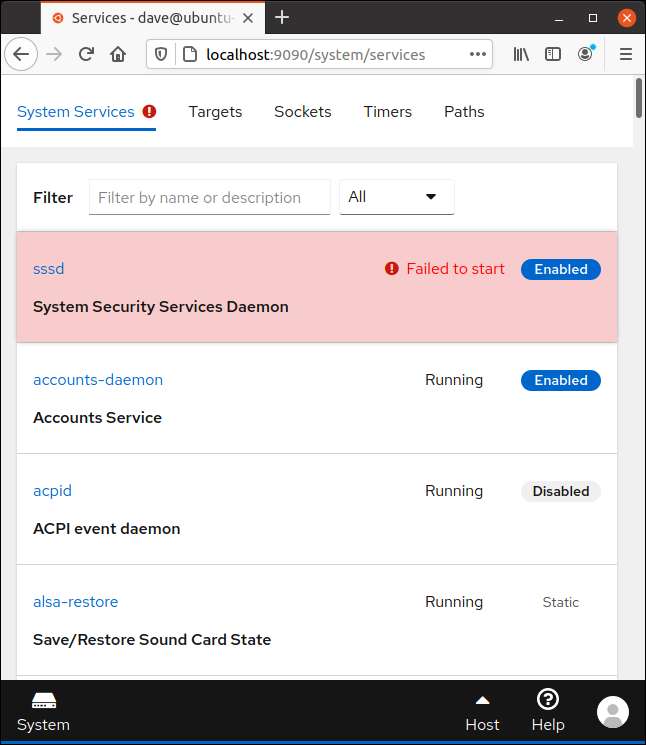Open the Firefox hamburger menu
This screenshot has height=745, width=646.
click(x=625, y=54)
